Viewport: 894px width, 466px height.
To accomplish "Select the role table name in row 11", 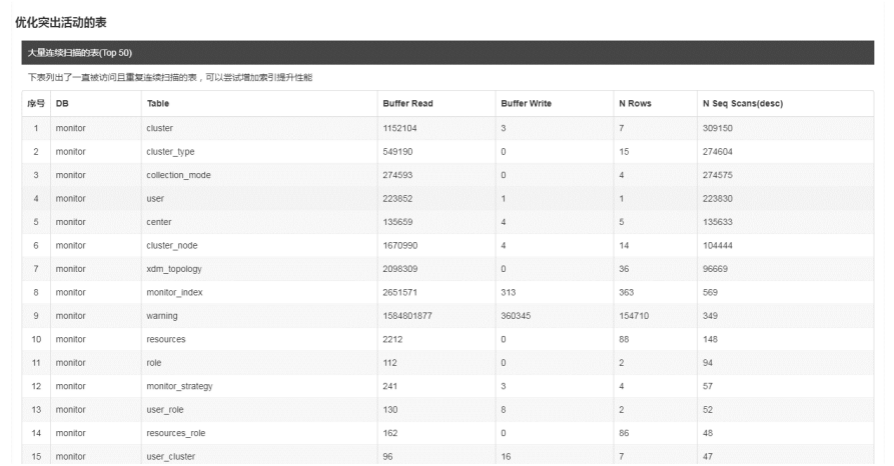I will [x=154, y=362].
